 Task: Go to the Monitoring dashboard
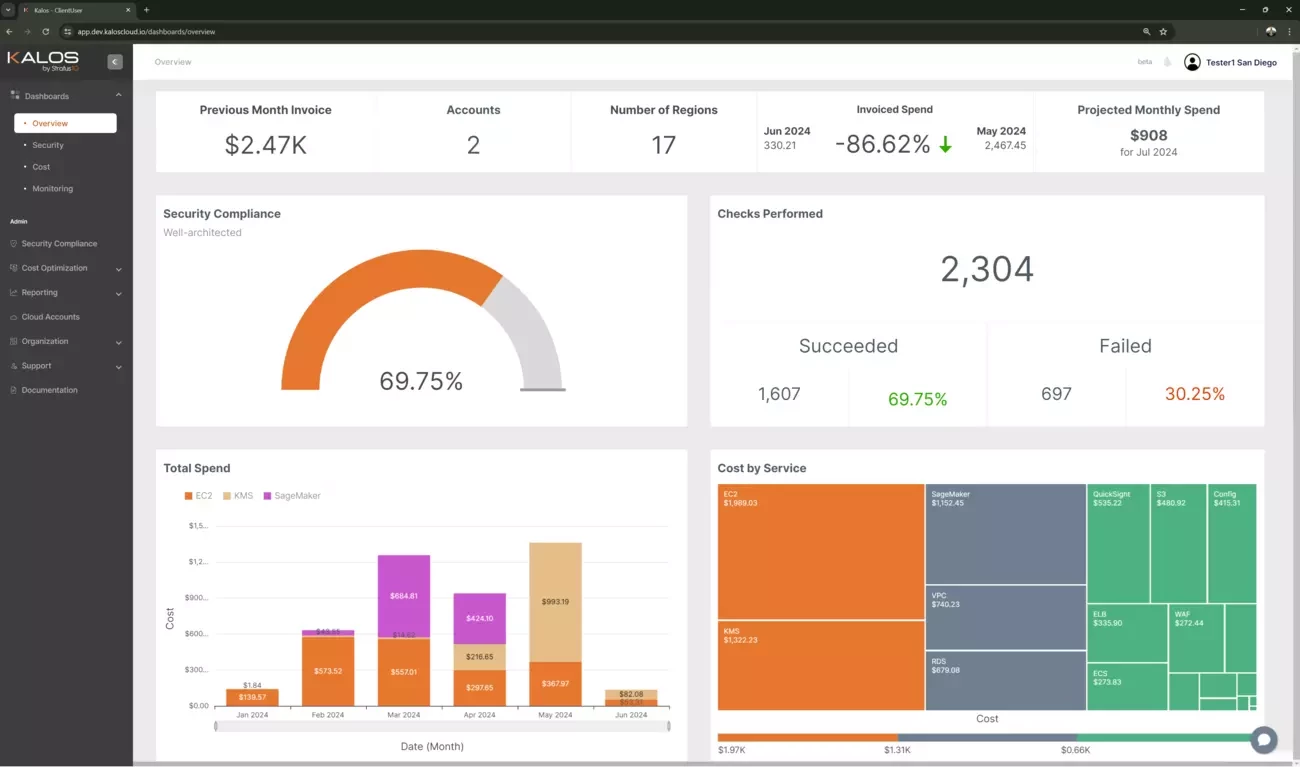(52, 188)
